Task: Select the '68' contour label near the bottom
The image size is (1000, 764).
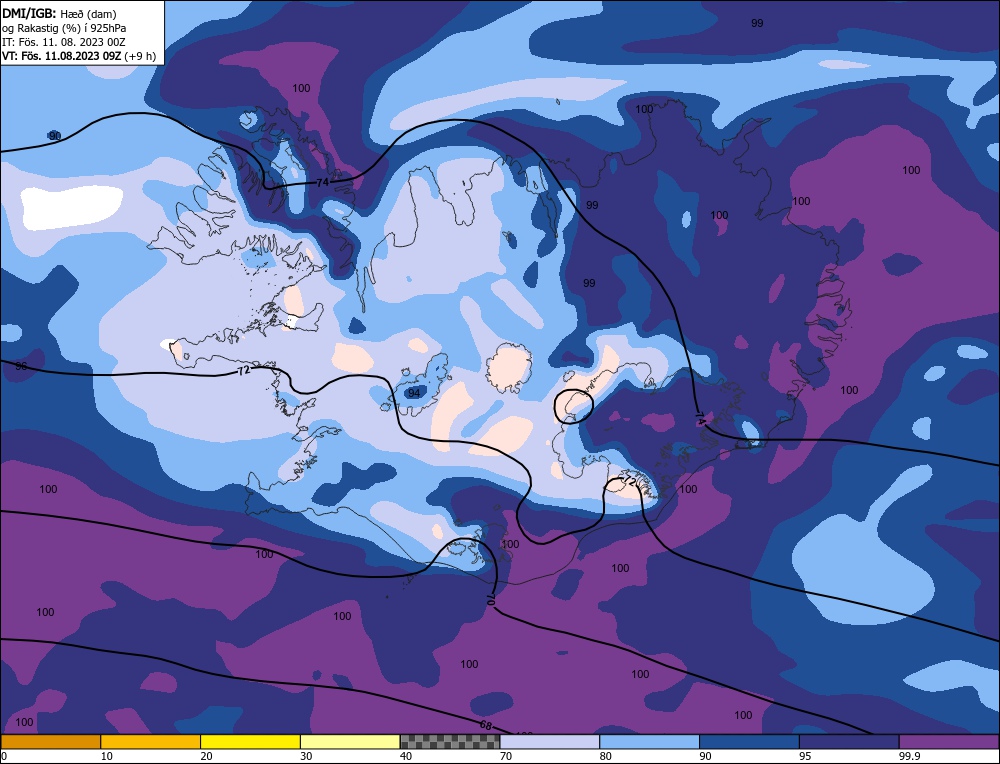Action: click(x=486, y=726)
